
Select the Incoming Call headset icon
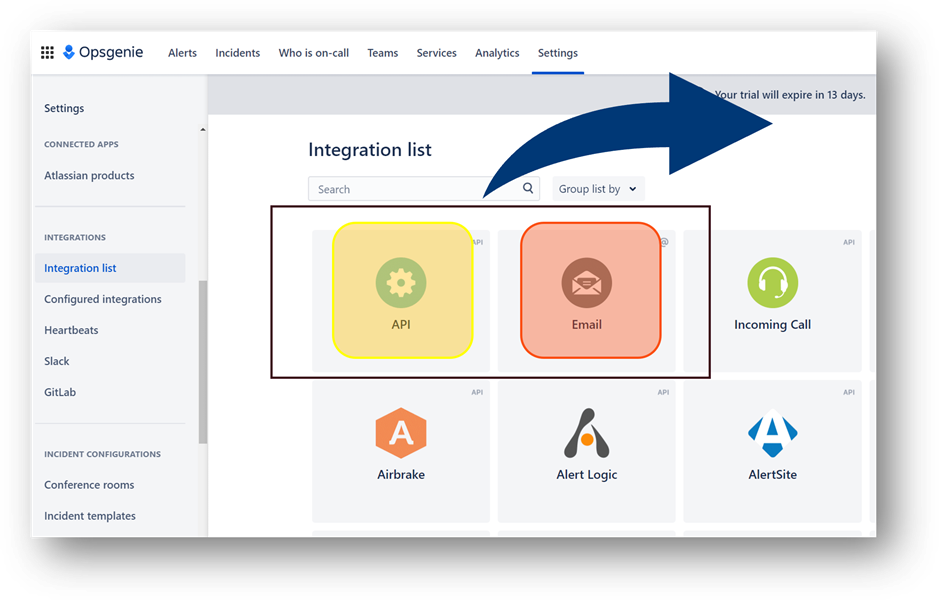pyautogui.click(x=773, y=283)
